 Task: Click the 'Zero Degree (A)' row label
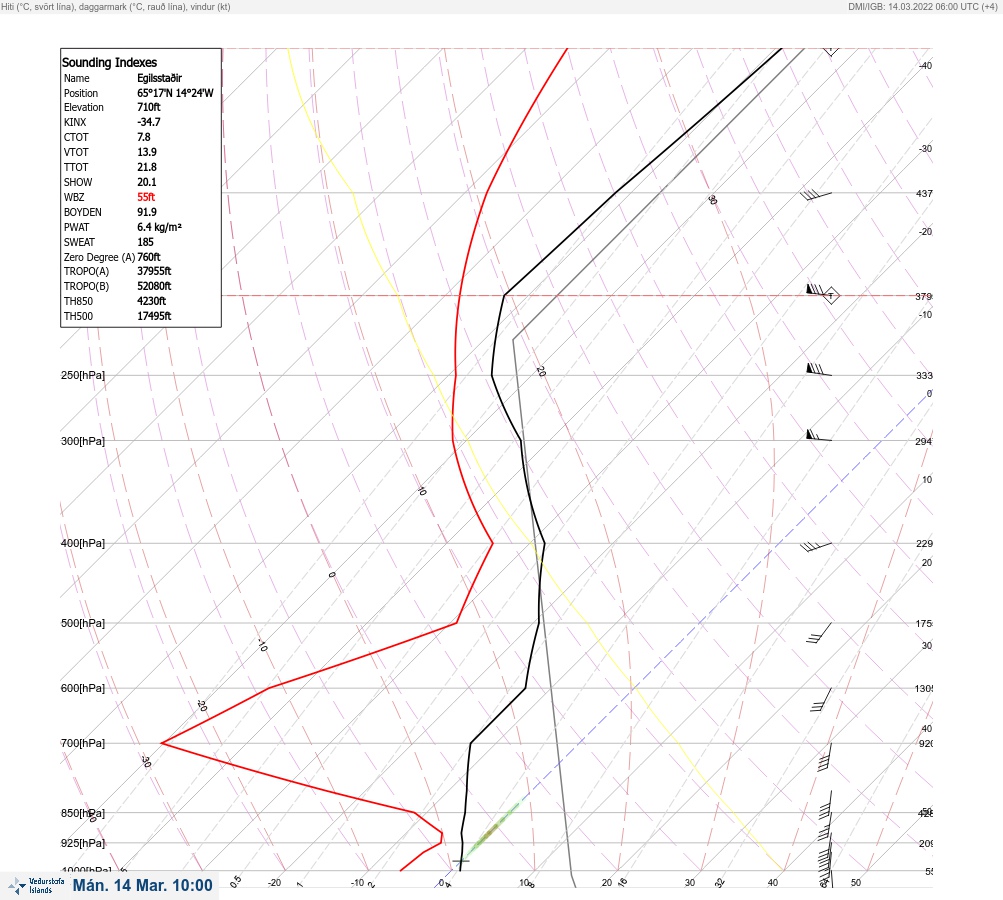[99, 257]
